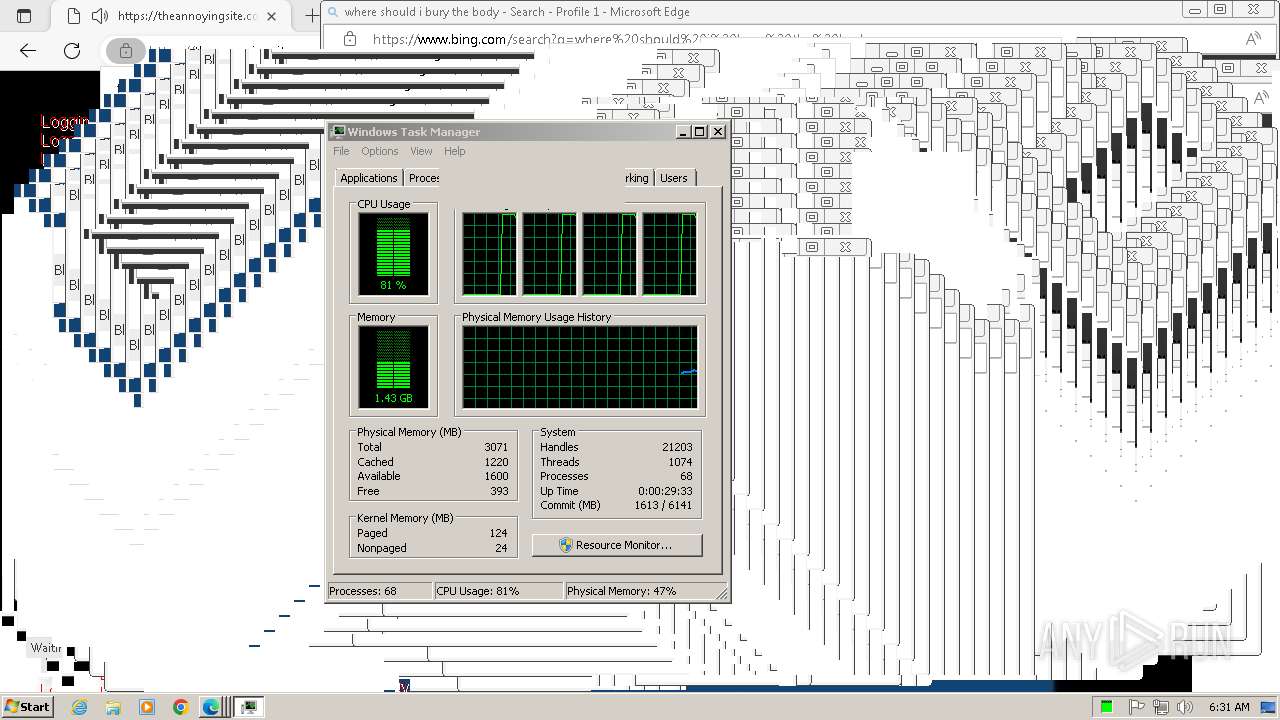Launch Google Chrome from taskbar
The height and width of the screenshot is (720, 1280).
tap(180, 707)
